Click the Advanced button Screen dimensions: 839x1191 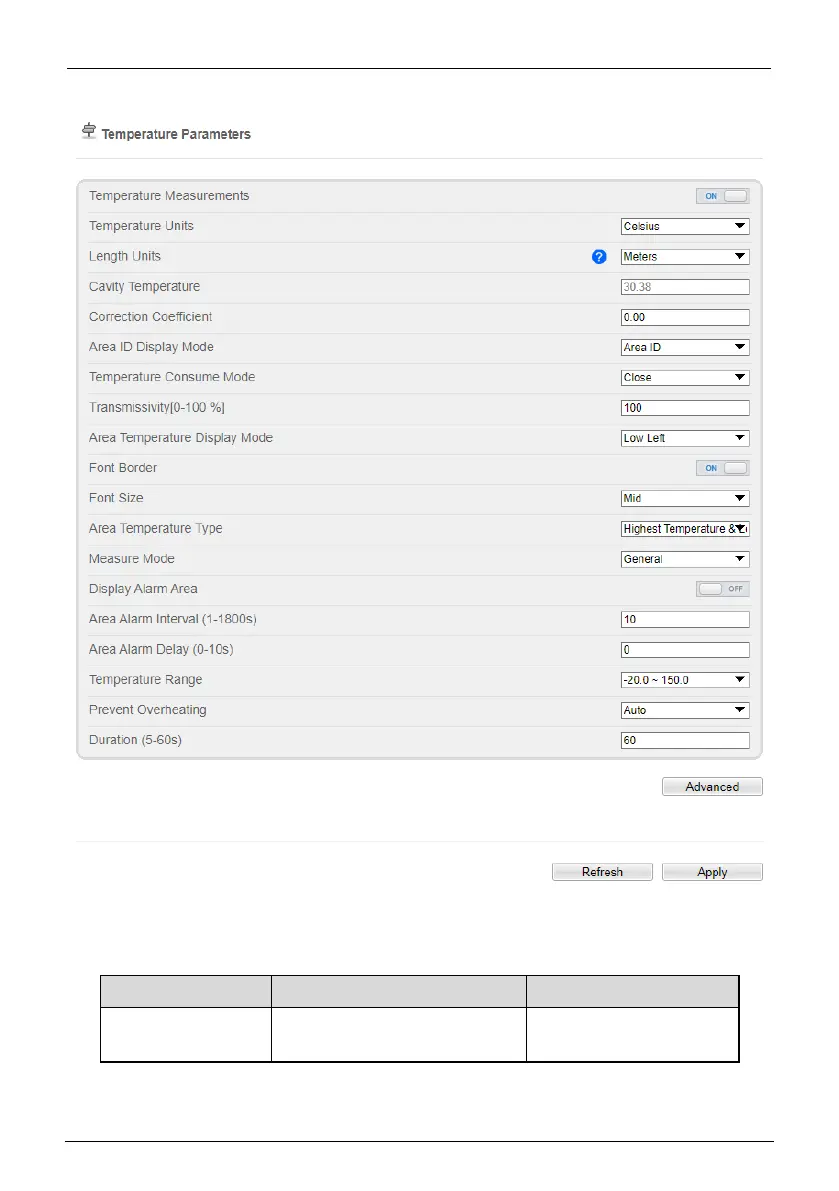point(712,787)
